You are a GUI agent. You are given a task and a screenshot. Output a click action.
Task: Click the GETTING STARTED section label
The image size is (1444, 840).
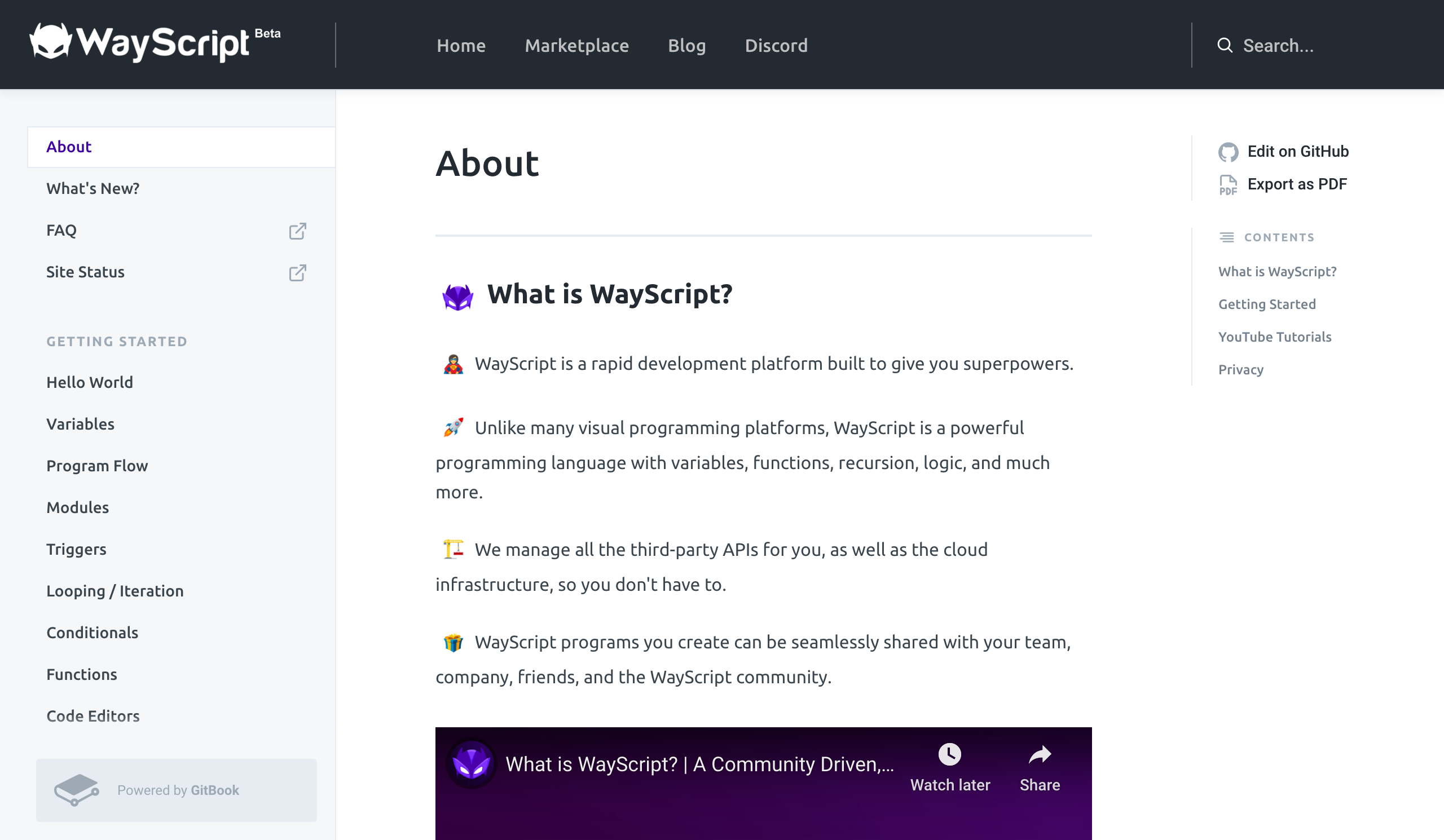[x=117, y=342]
